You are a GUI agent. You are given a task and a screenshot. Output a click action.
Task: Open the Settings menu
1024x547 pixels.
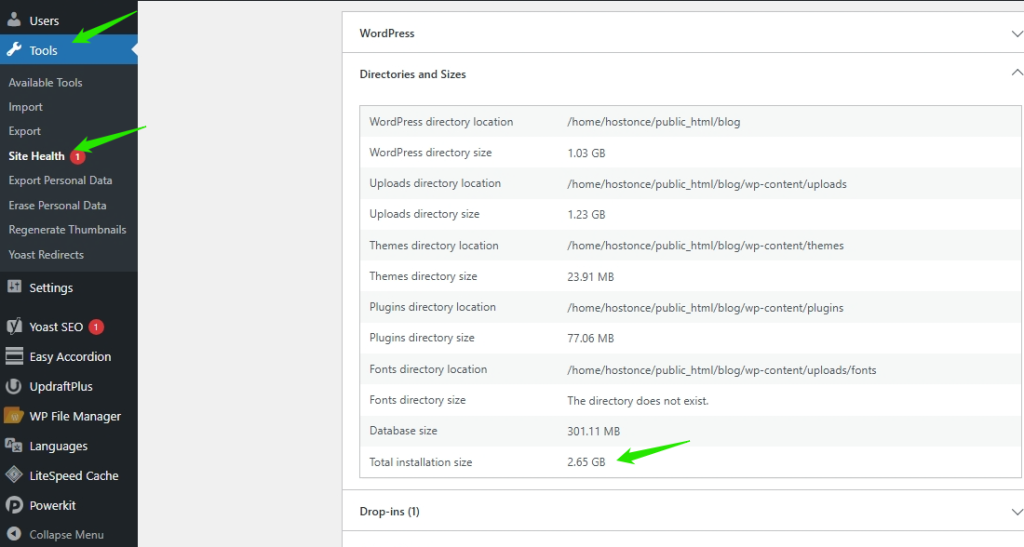point(69,287)
